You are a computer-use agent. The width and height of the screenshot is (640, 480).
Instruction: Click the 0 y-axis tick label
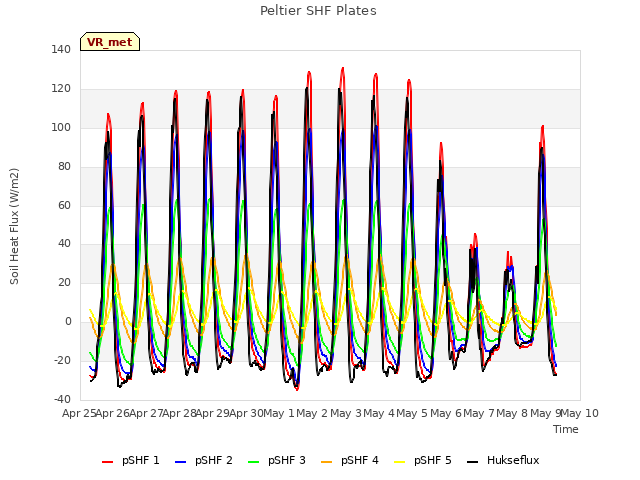[68, 322]
